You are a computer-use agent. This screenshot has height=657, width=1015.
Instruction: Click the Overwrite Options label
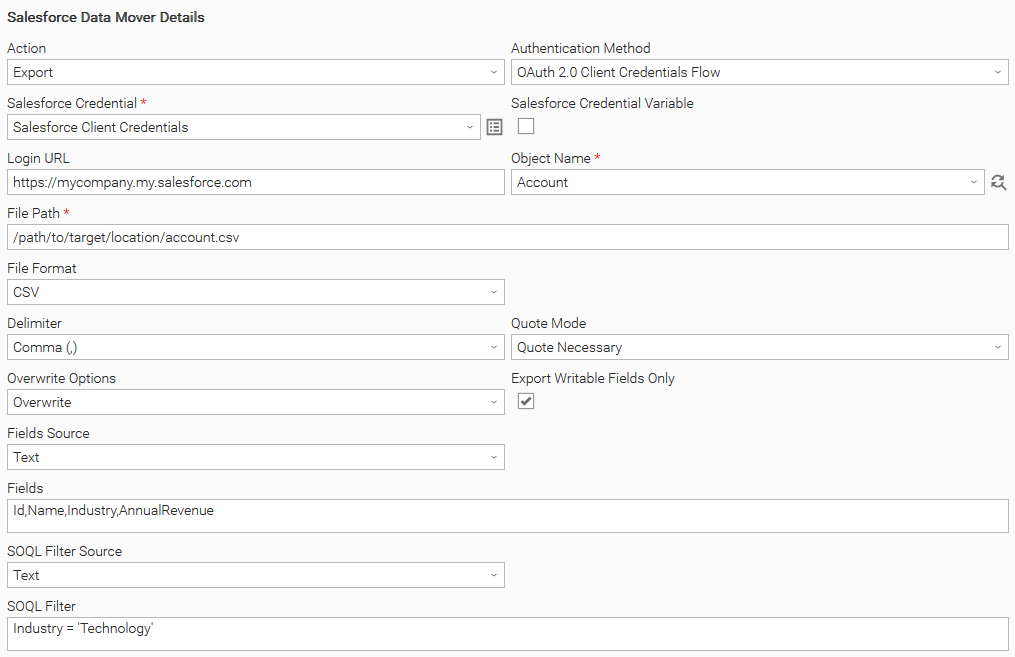(61, 379)
